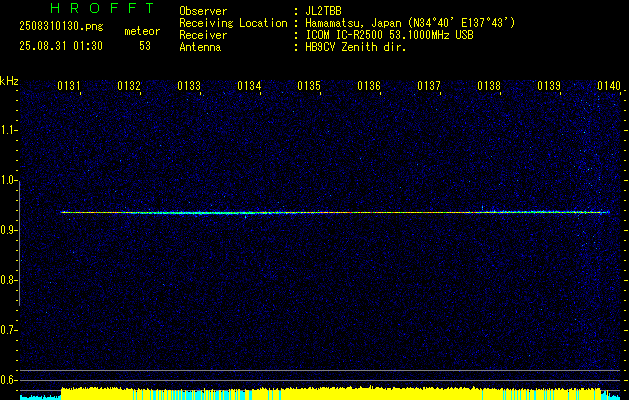Click the 0135 time marker

point(309,86)
